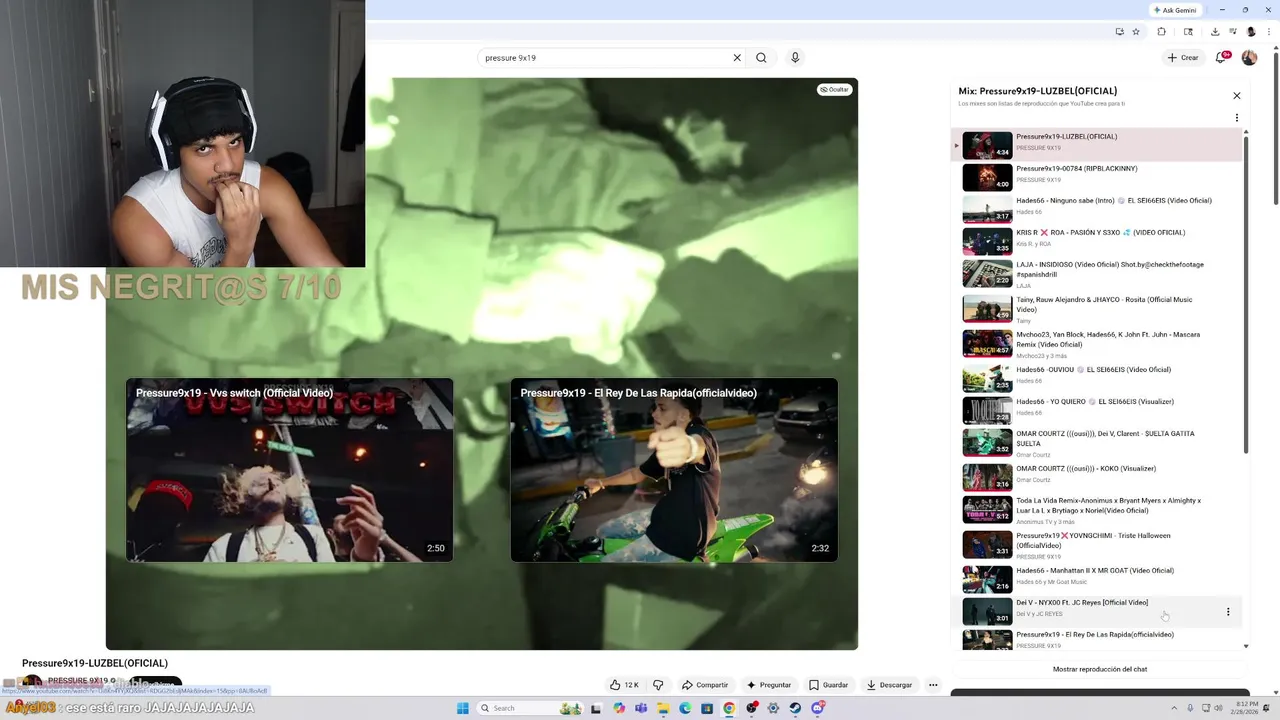Open the Copilot icon on taskbar

pyautogui.click(x=619, y=708)
